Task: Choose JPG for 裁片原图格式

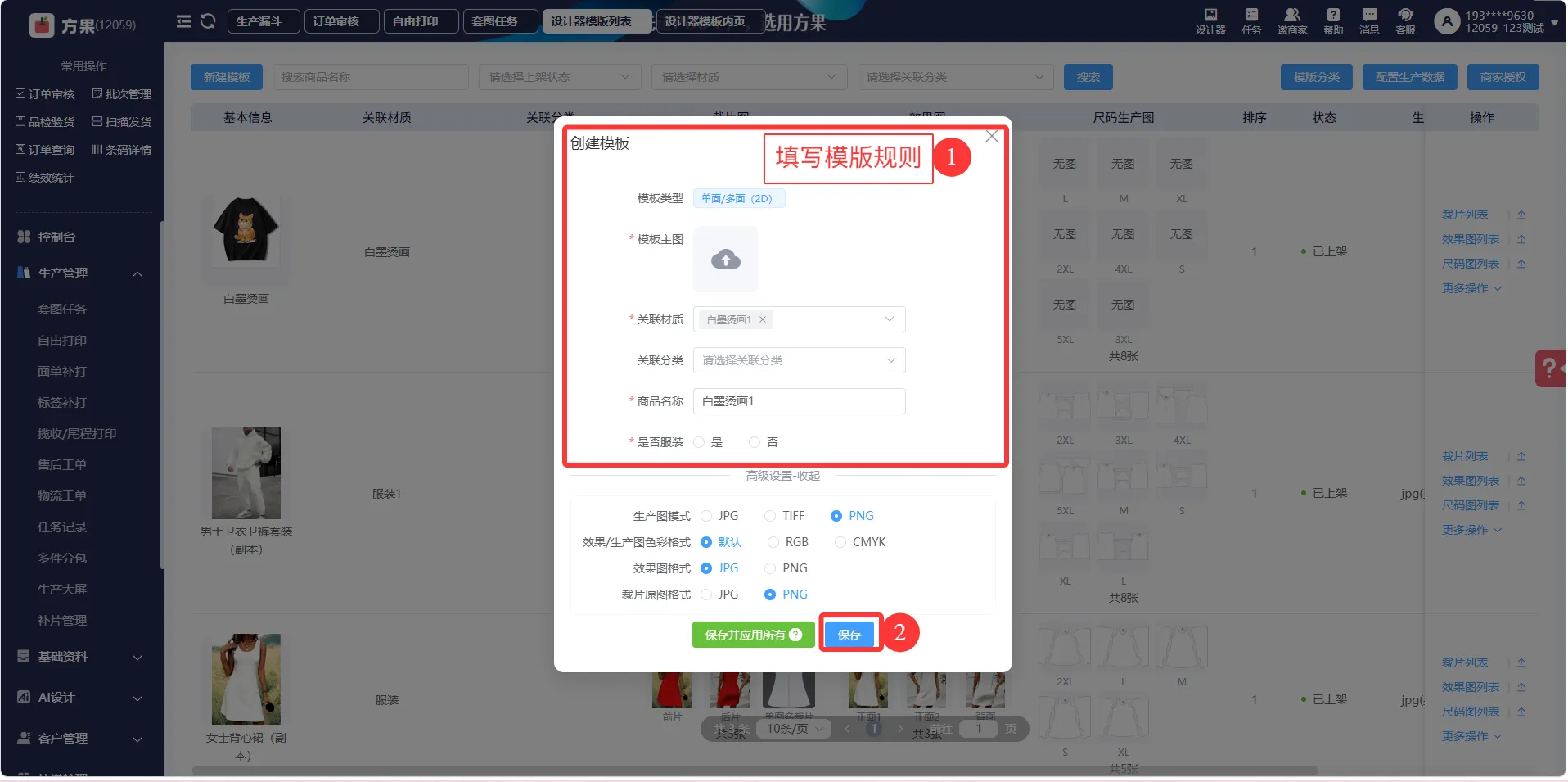Action: 706,594
